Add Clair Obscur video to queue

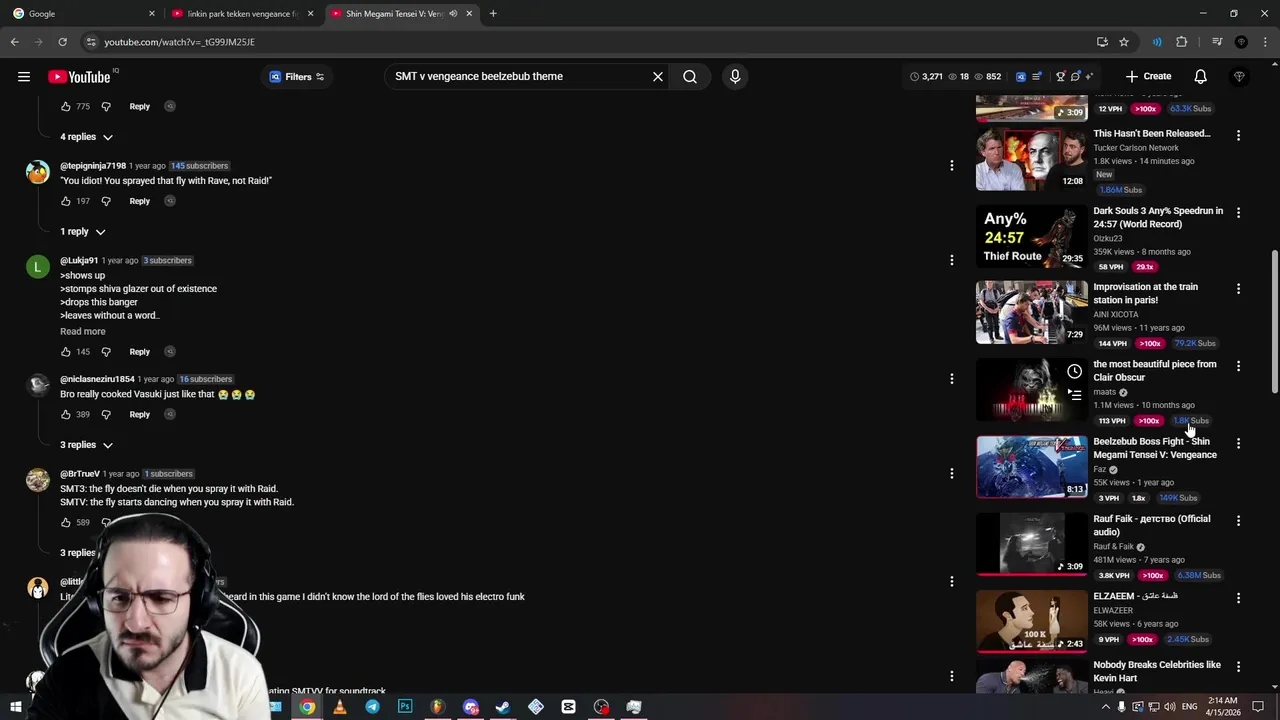(1074, 394)
